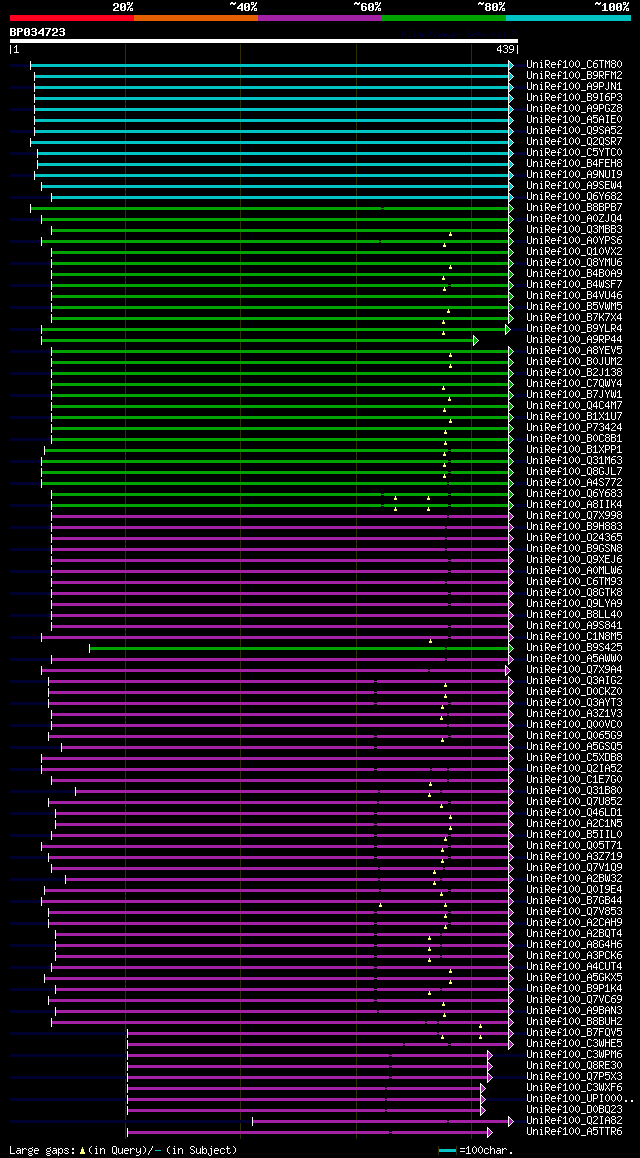
Task: Click the UniRef100_C3WPM6 label
Action: click(x=574, y=1055)
